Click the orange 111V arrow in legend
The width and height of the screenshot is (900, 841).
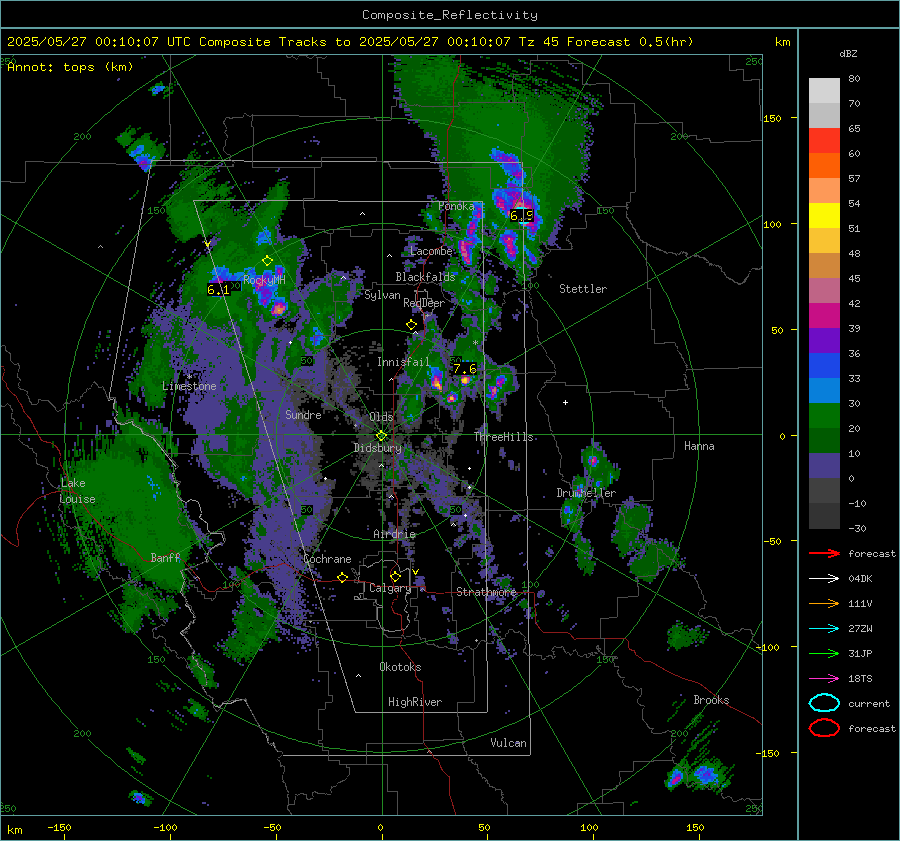pyautogui.click(x=824, y=603)
